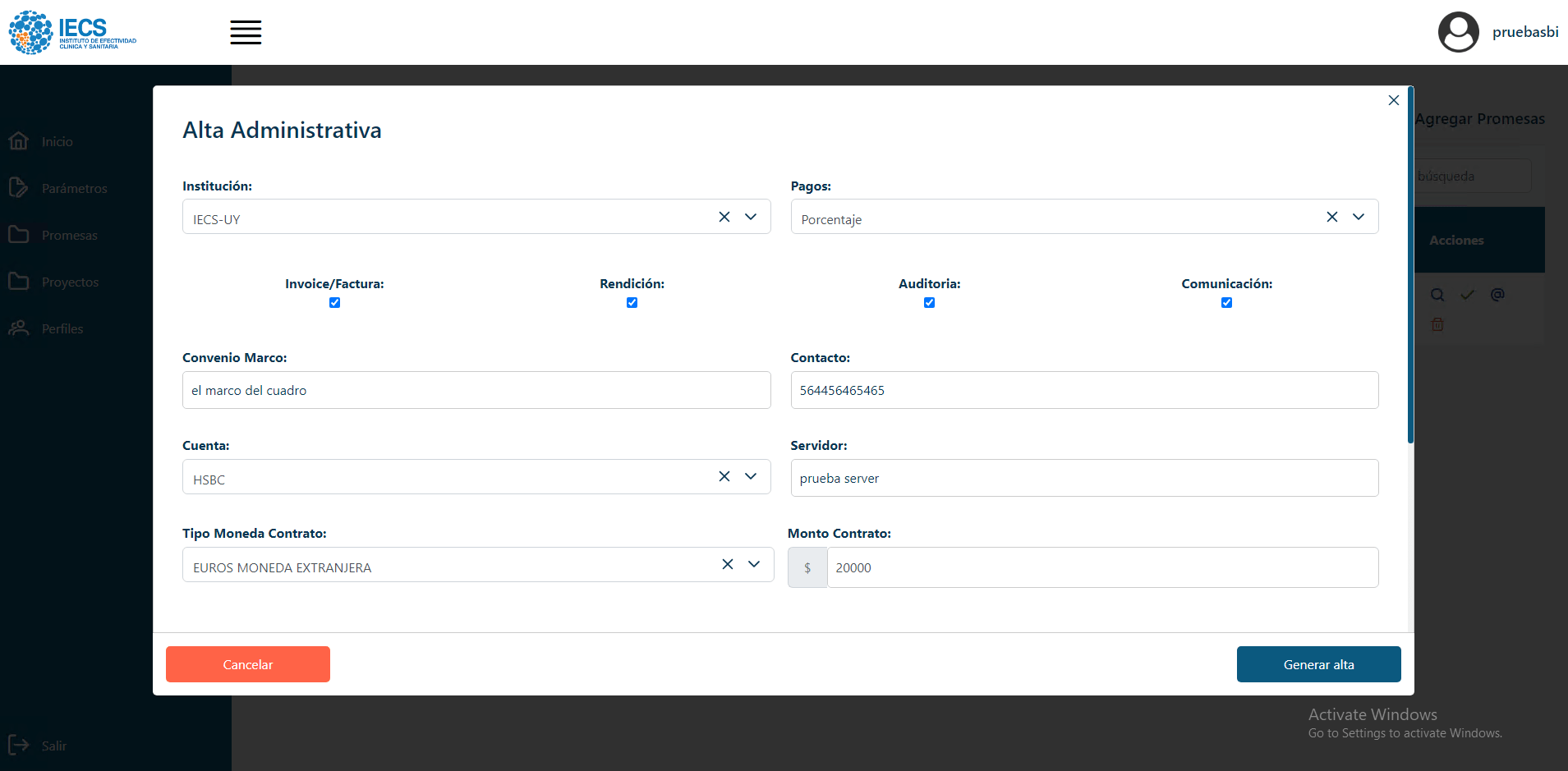Clear the Cuenta HSBC selection
Viewport: 1568px width, 771px height.
tap(724, 476)
